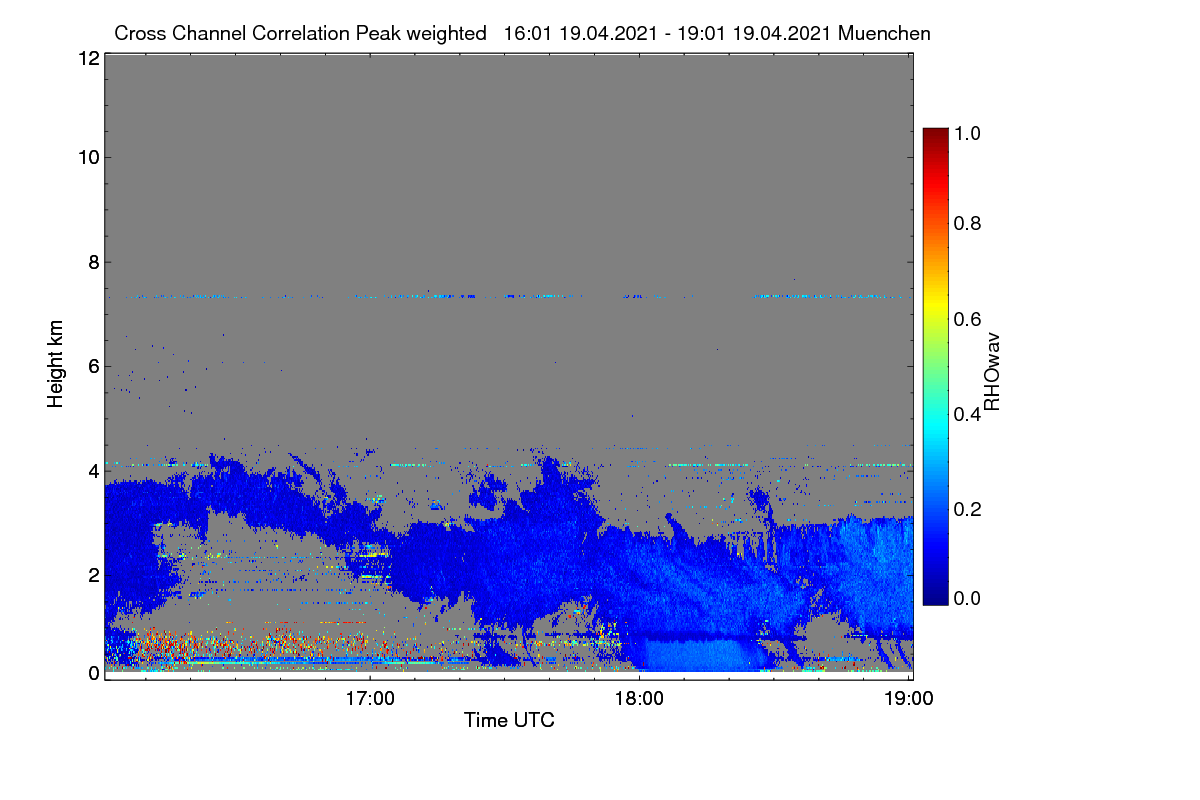Click the height-axis tick label 8
Viewport: 1200px width, 800px height.
pyautogui.click(x=92, y=262)
